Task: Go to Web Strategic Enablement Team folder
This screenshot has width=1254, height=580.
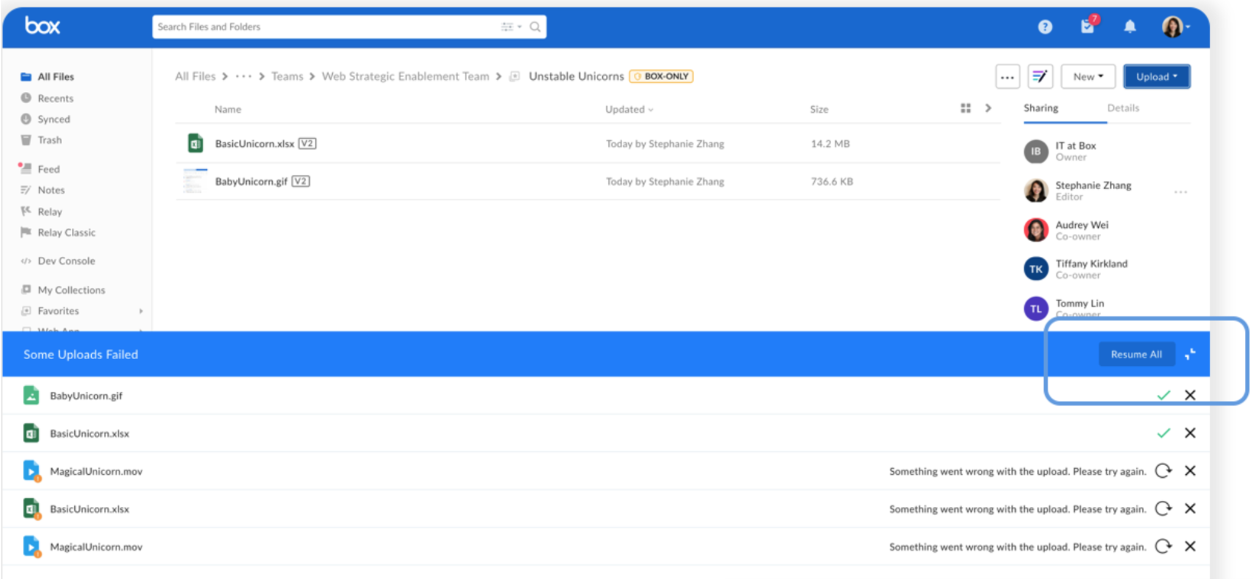Action: click(x=405, y=76)
